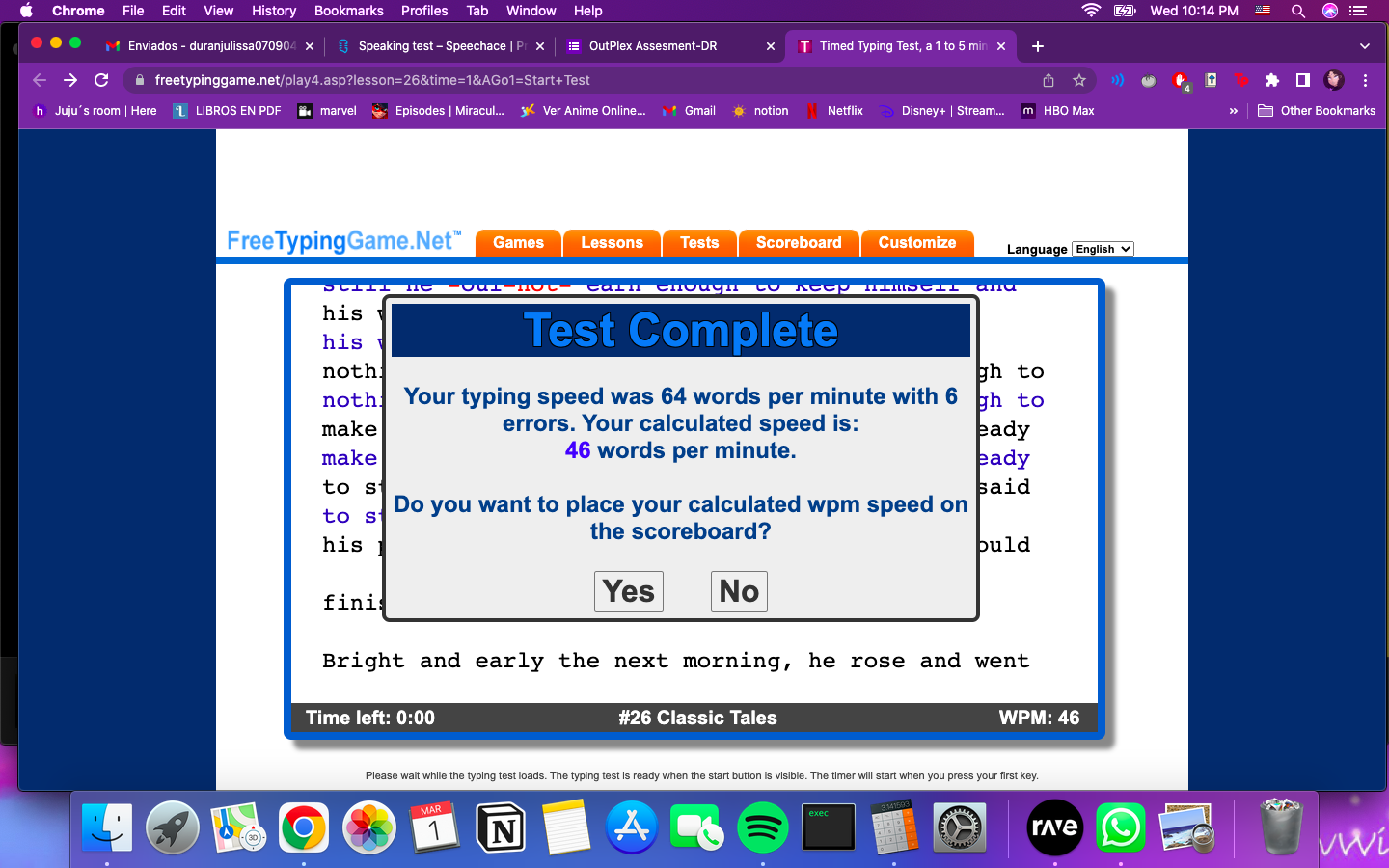
Task: Open the Customize tab
Action: coord(917,243)
